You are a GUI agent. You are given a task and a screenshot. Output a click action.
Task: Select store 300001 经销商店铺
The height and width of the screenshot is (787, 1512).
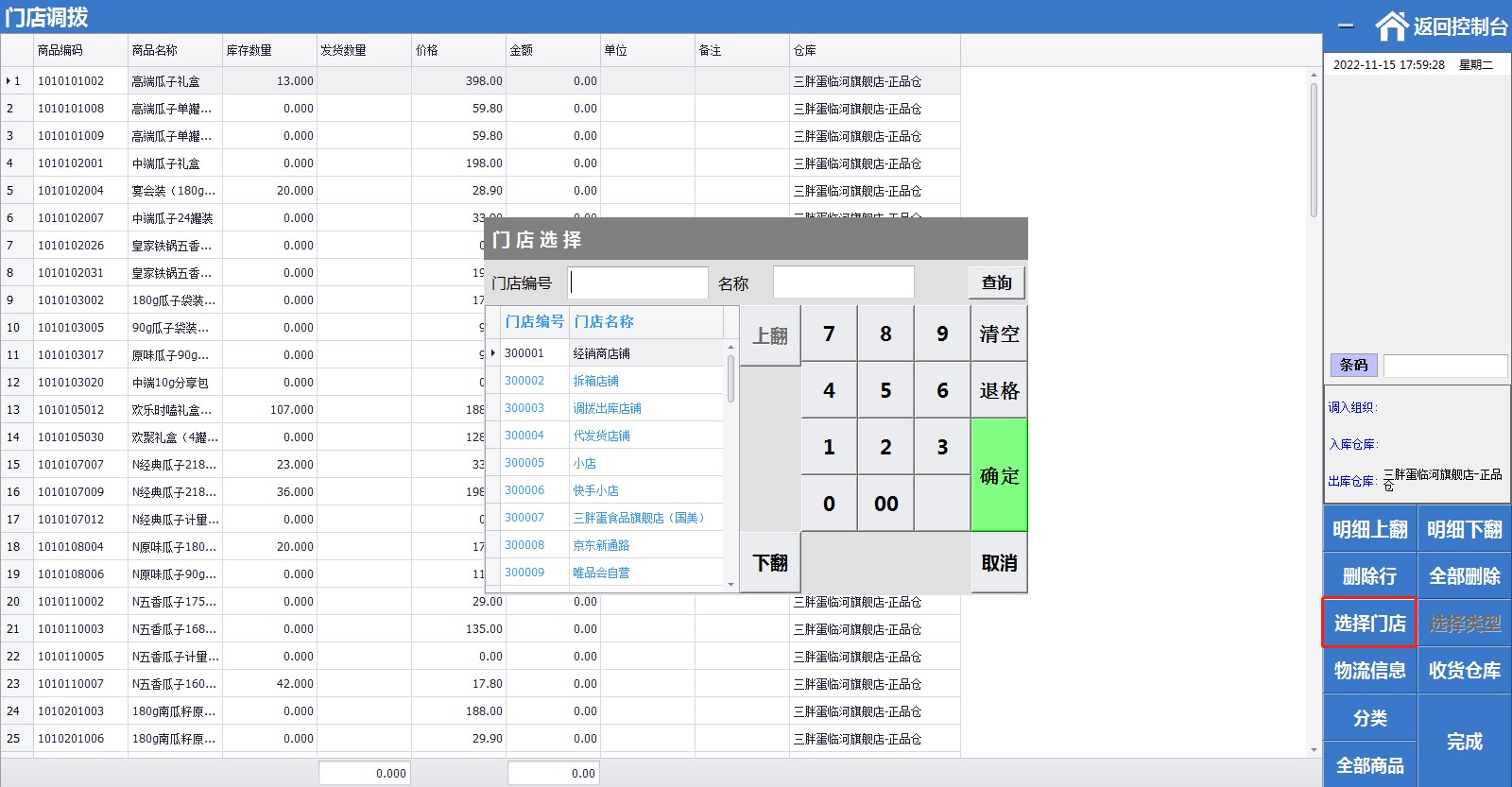coord(605,353)
